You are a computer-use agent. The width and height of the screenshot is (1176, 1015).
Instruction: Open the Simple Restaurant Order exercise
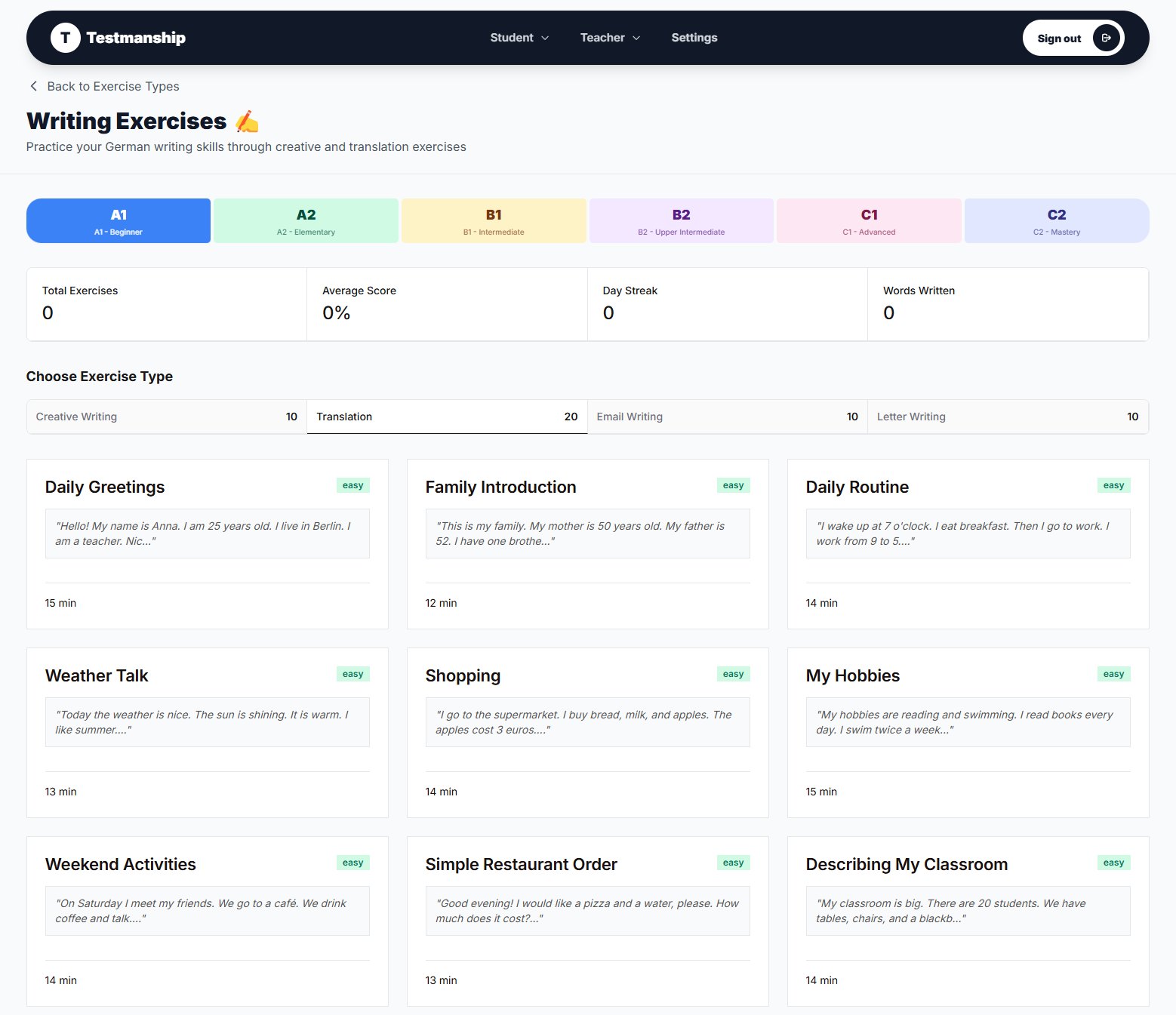coord(587,921)
